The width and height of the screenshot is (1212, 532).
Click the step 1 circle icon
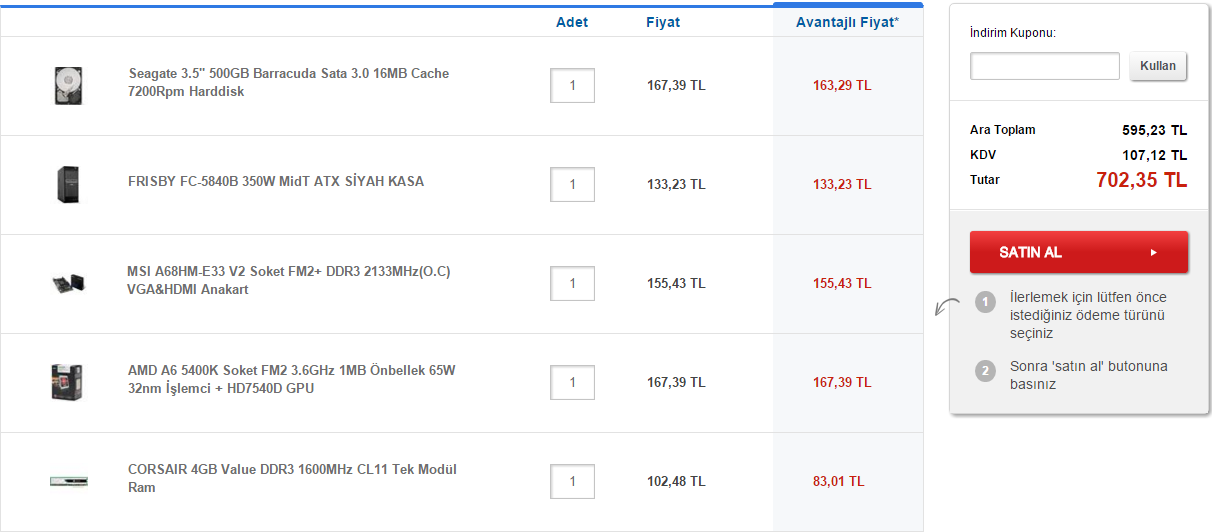pos(985,302)
